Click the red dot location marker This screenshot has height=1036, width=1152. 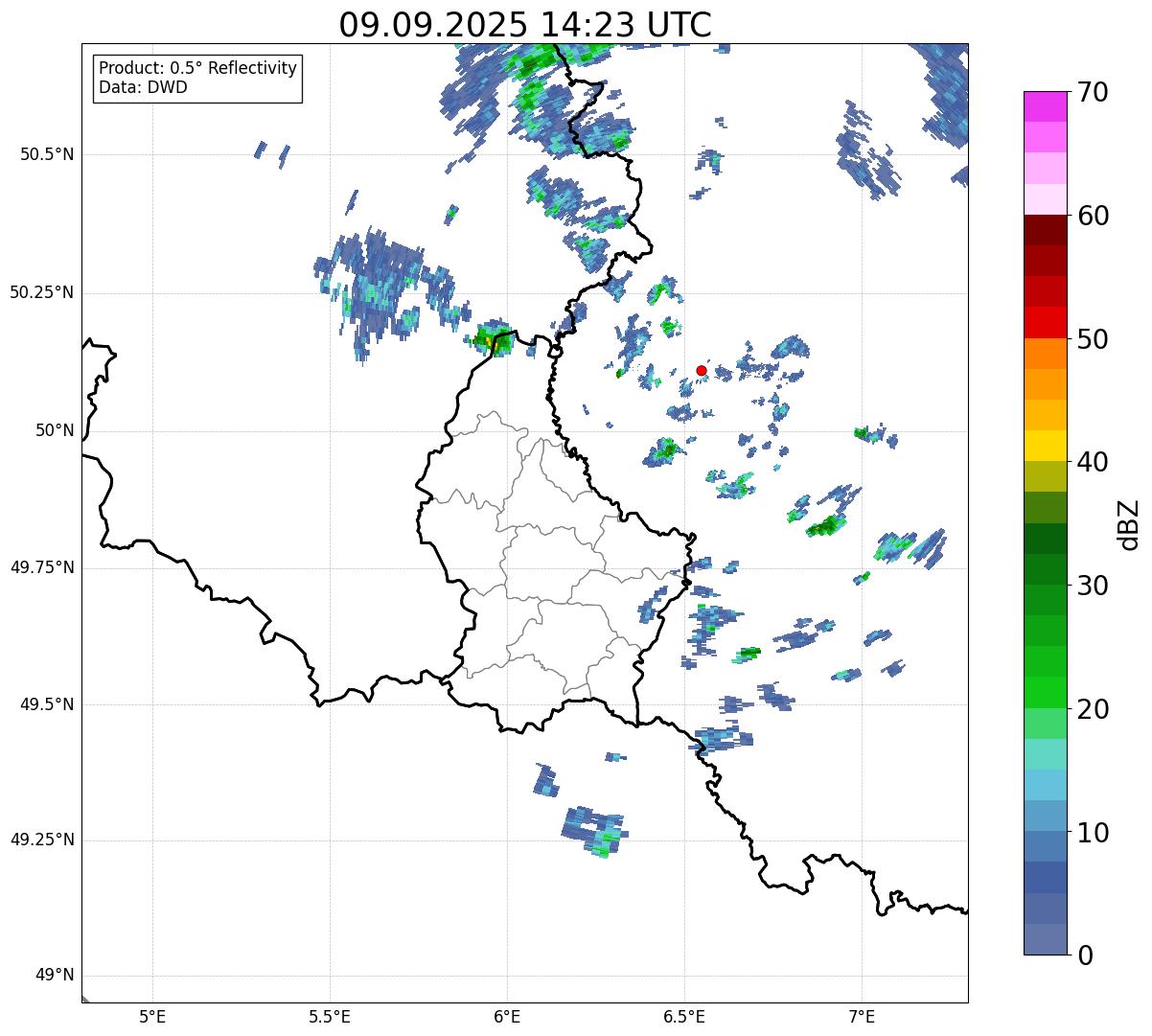(x=702, y=370)
